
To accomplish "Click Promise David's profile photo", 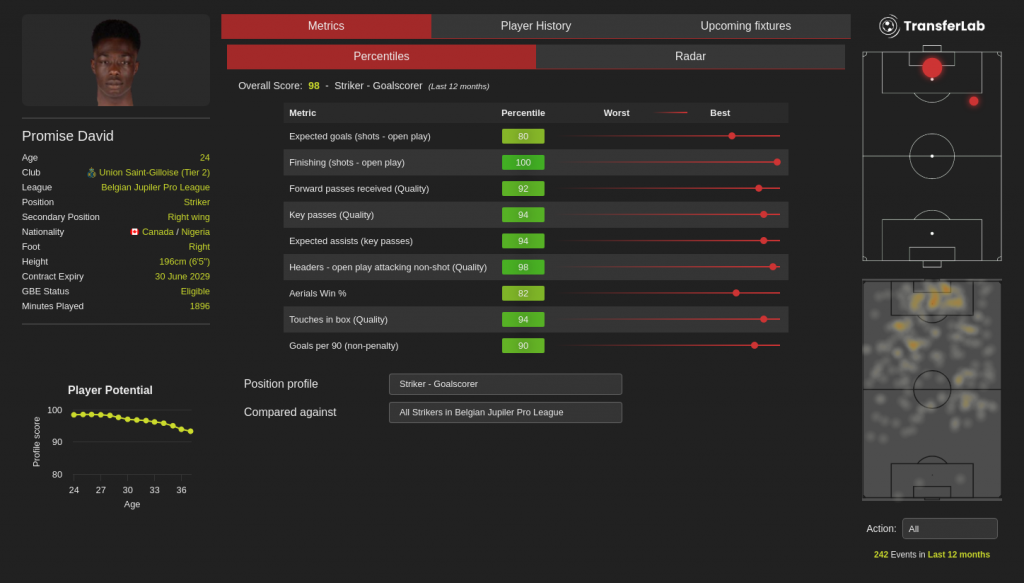I will click(116, 62).
